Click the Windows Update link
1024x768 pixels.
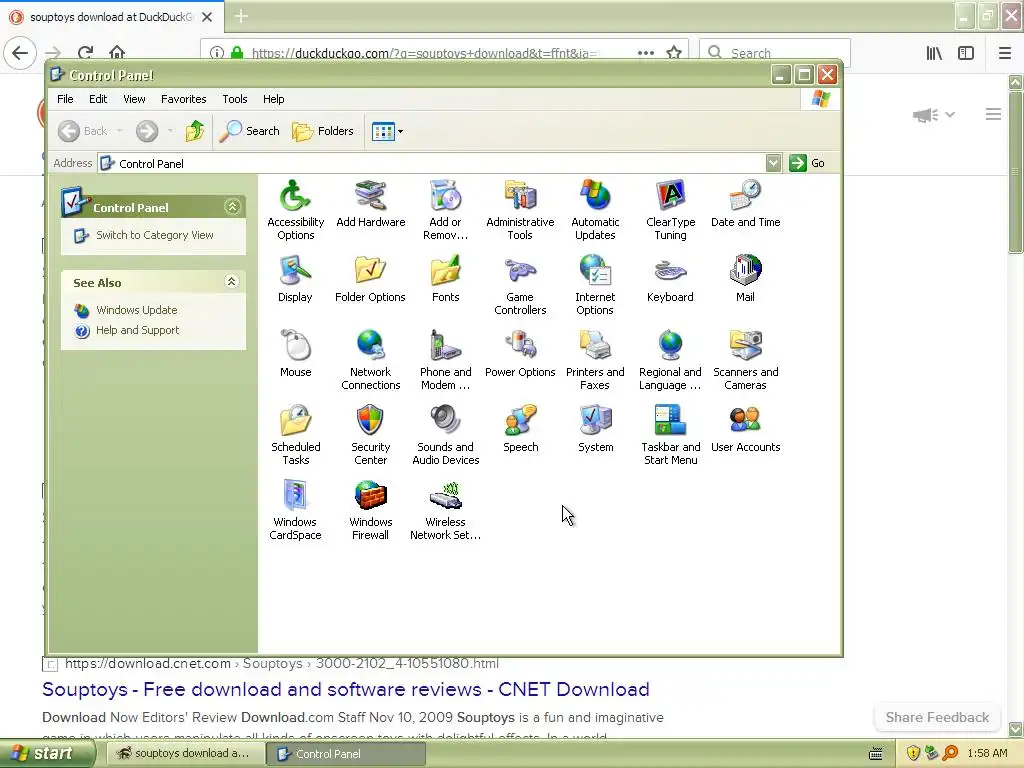tap(136, 310)
